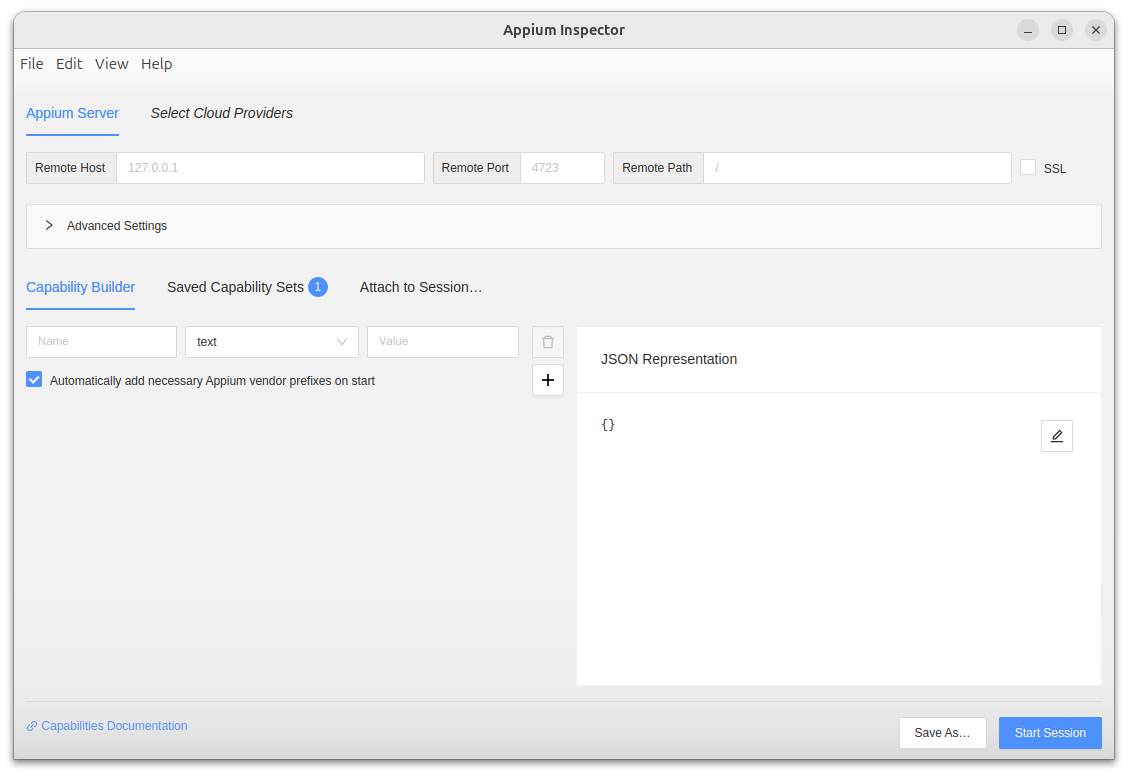This screenshot has height=776, width=1128.
Task: Open Capabilities Documentation link
Action: [114, 726]
